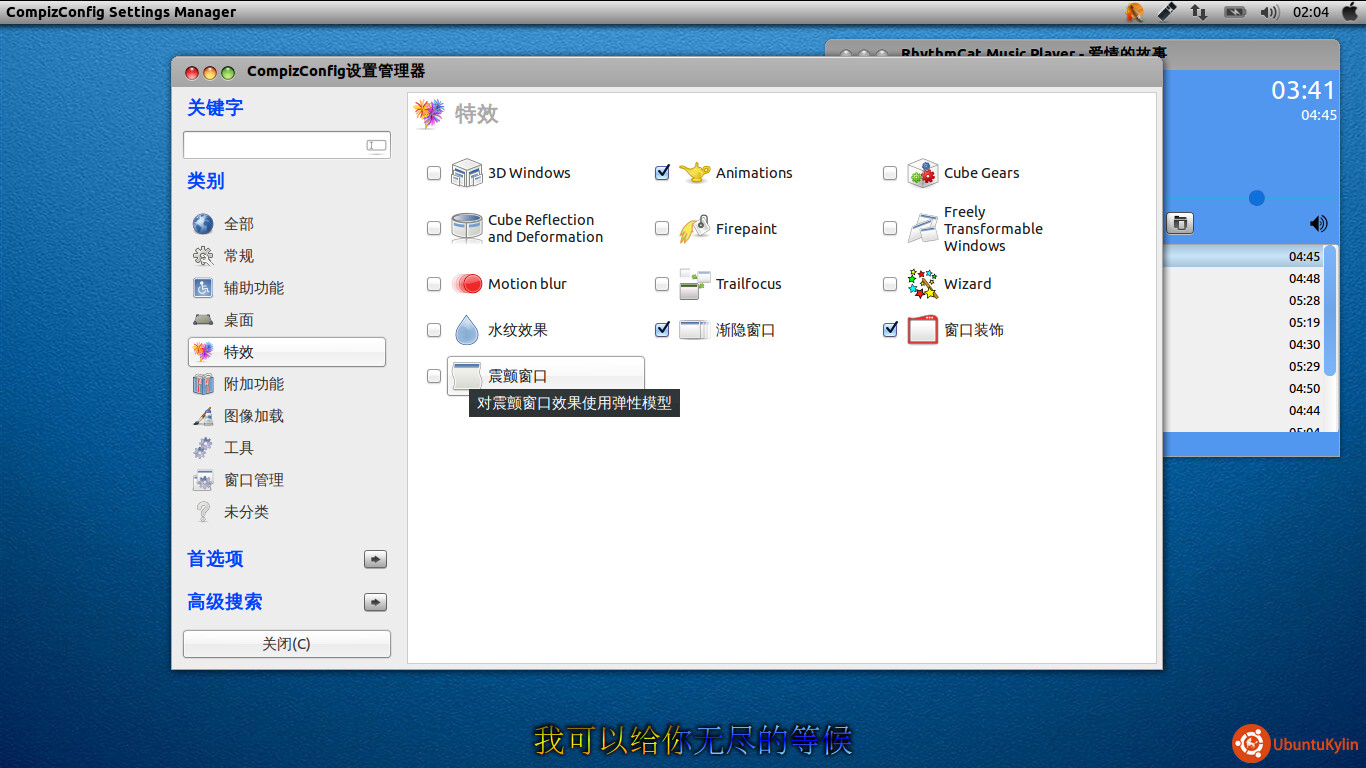Click the Firepaint plugin icon
Image resolution: width=1366 pixels, height=768 pixels.
(x=694, y=229)
